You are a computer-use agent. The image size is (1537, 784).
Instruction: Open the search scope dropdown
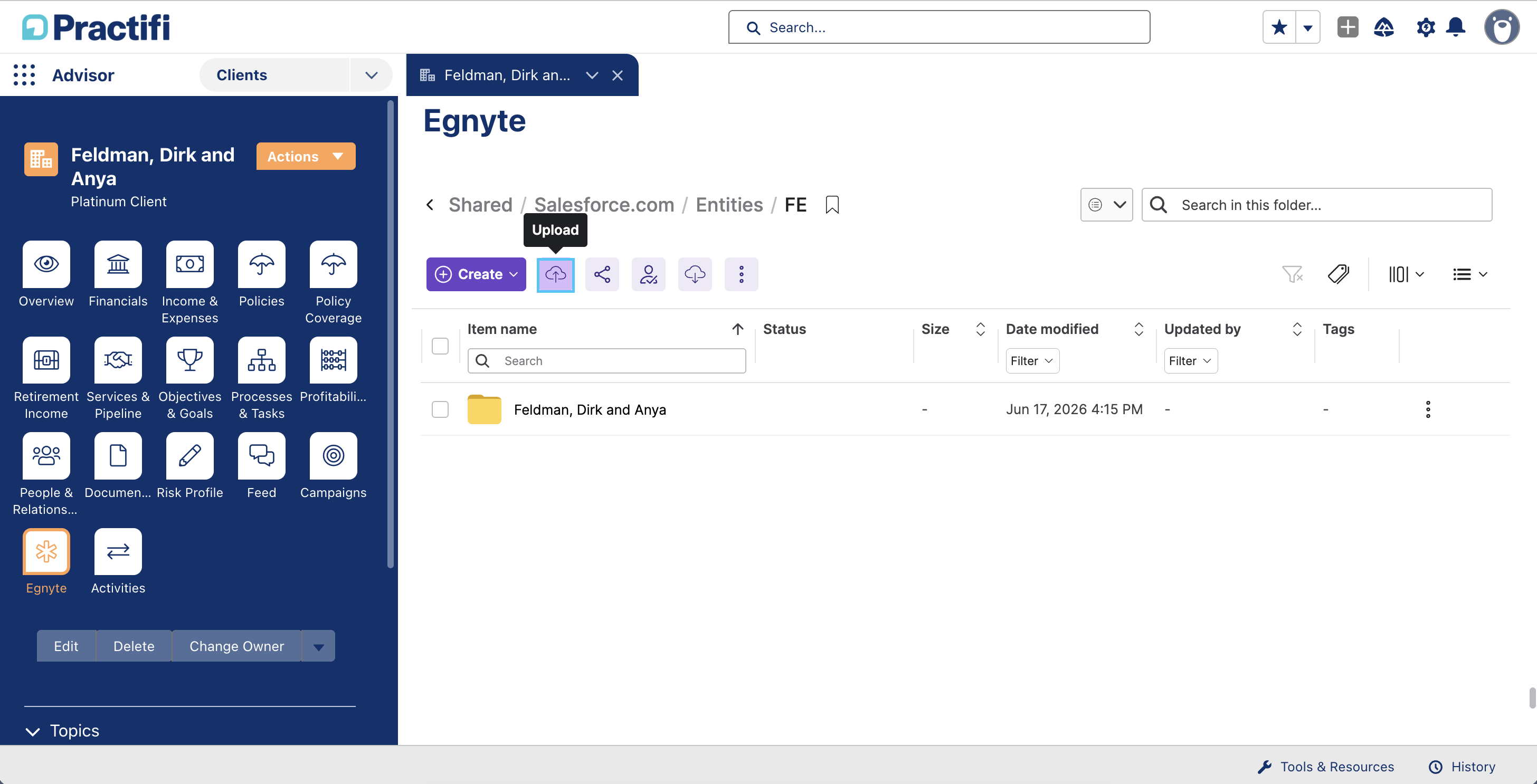[1106, 205]
